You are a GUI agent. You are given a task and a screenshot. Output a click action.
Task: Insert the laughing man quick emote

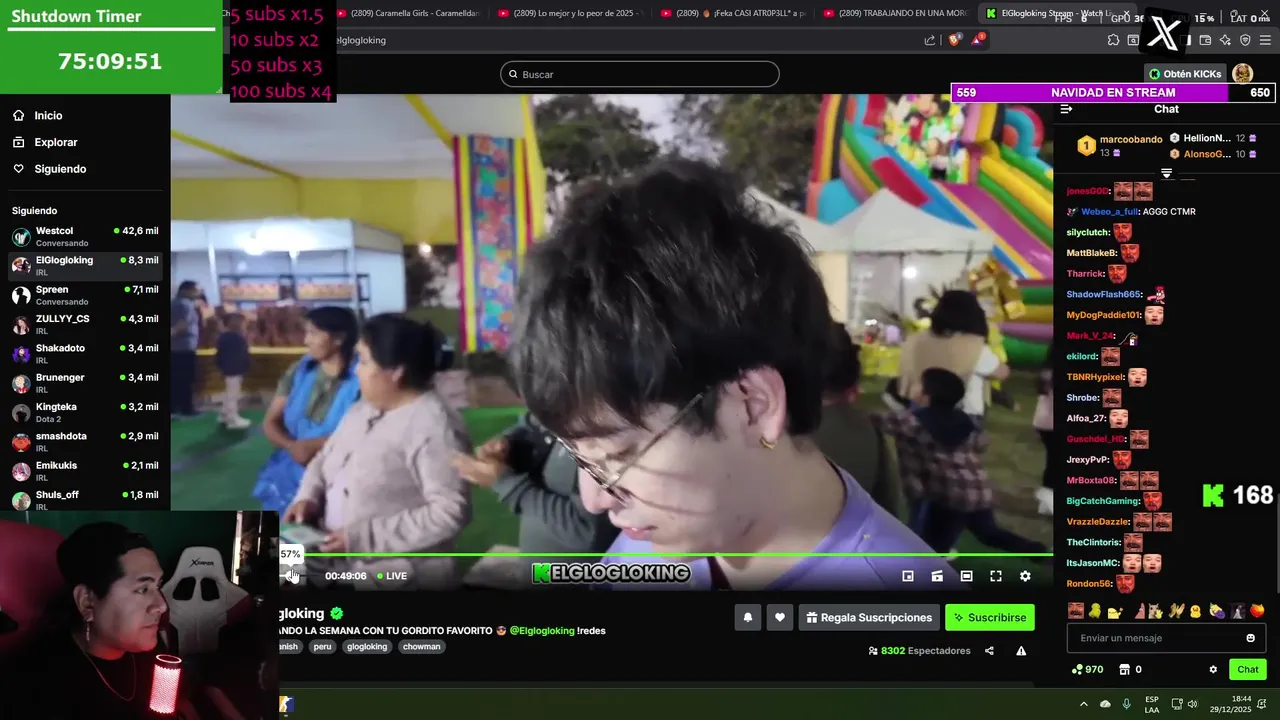coord(1075,611)
